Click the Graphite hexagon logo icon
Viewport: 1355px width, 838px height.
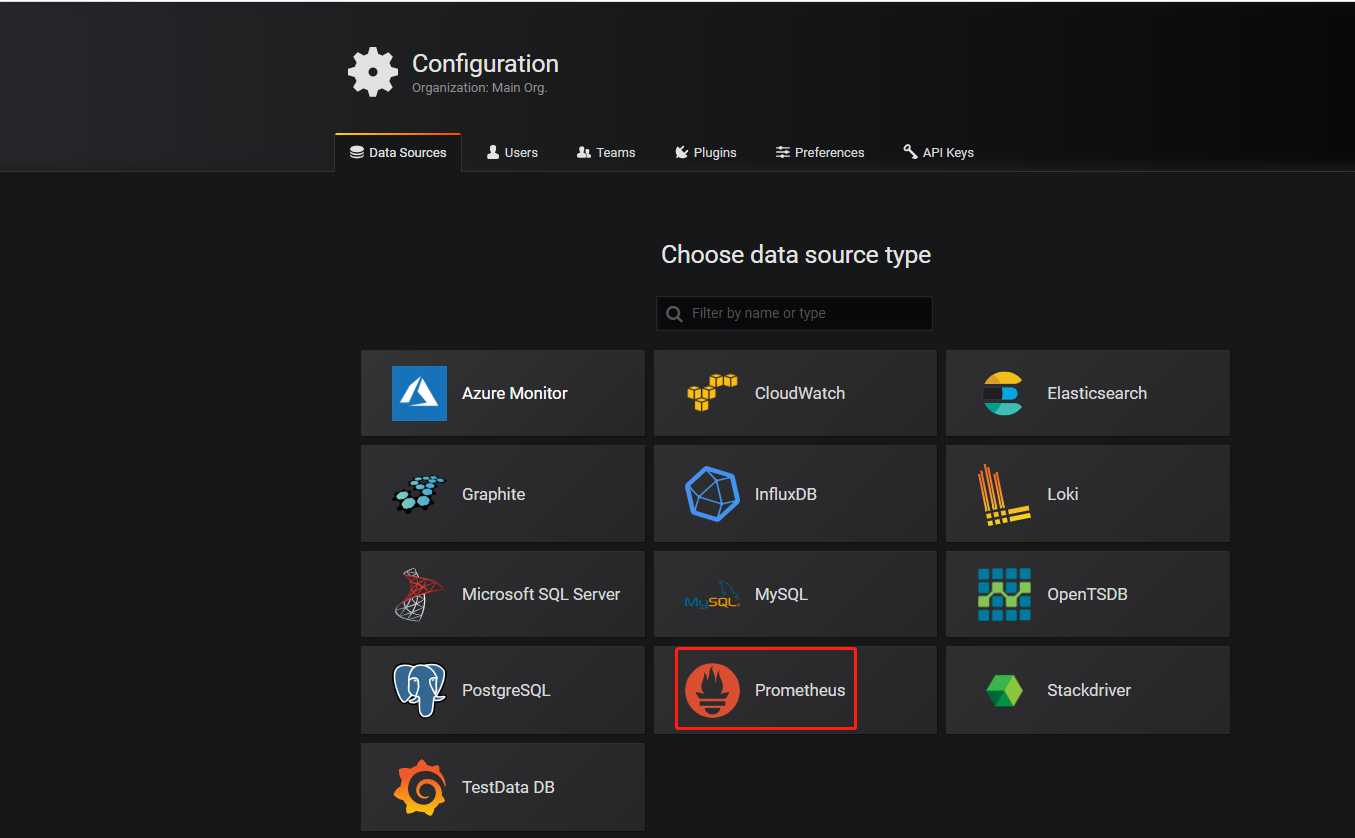(418, 494)
